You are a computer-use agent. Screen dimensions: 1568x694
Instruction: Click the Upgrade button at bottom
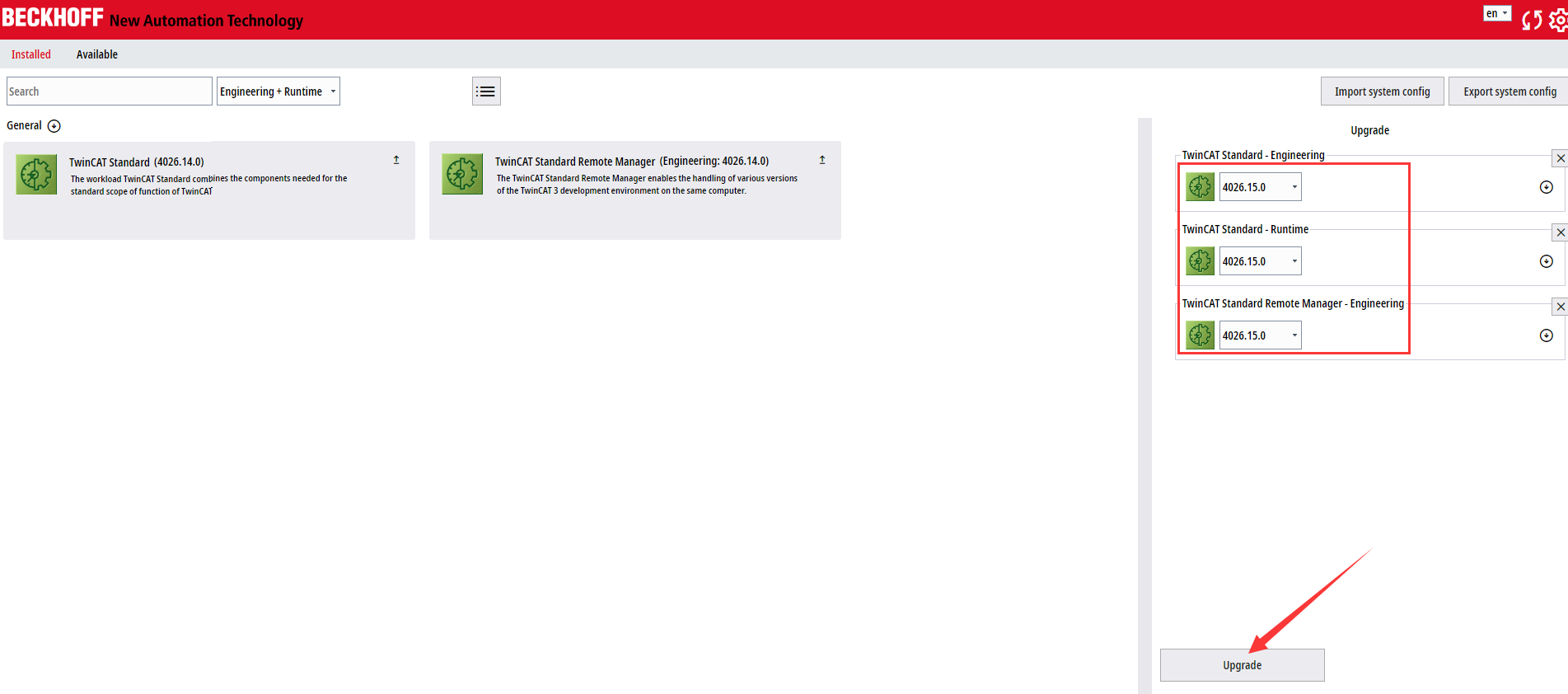1243,665
